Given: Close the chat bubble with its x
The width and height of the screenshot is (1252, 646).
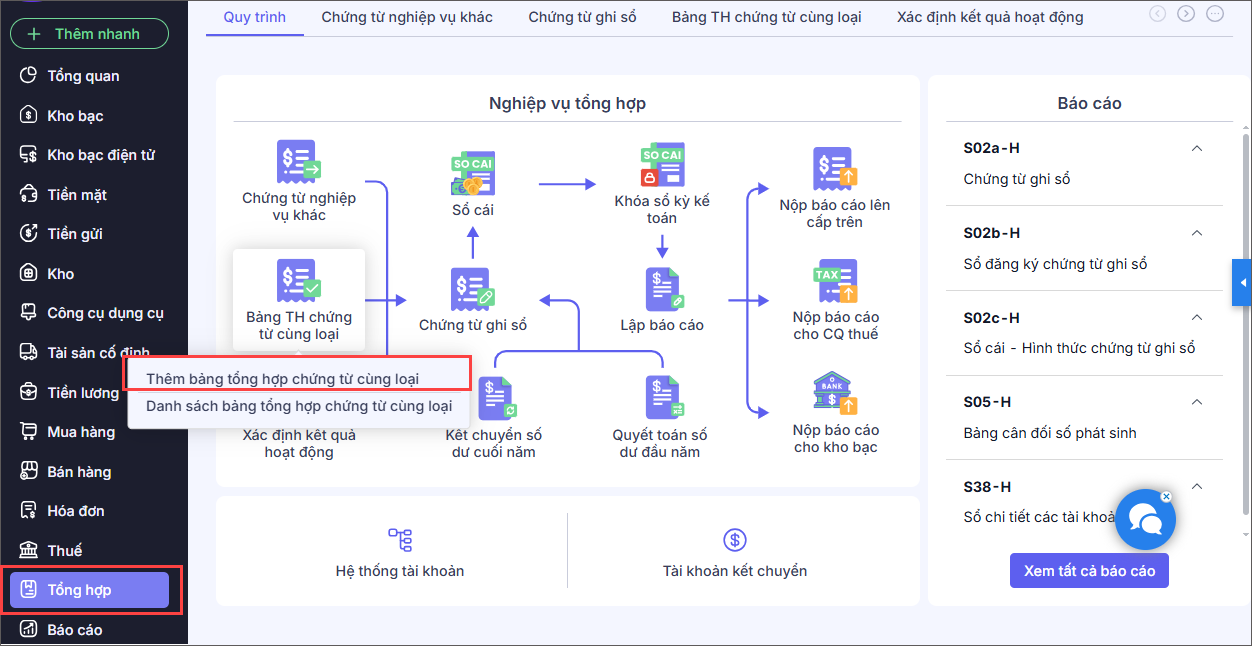Looking at the screenshot, I should pyautogui.click(x=1166, y=496).
